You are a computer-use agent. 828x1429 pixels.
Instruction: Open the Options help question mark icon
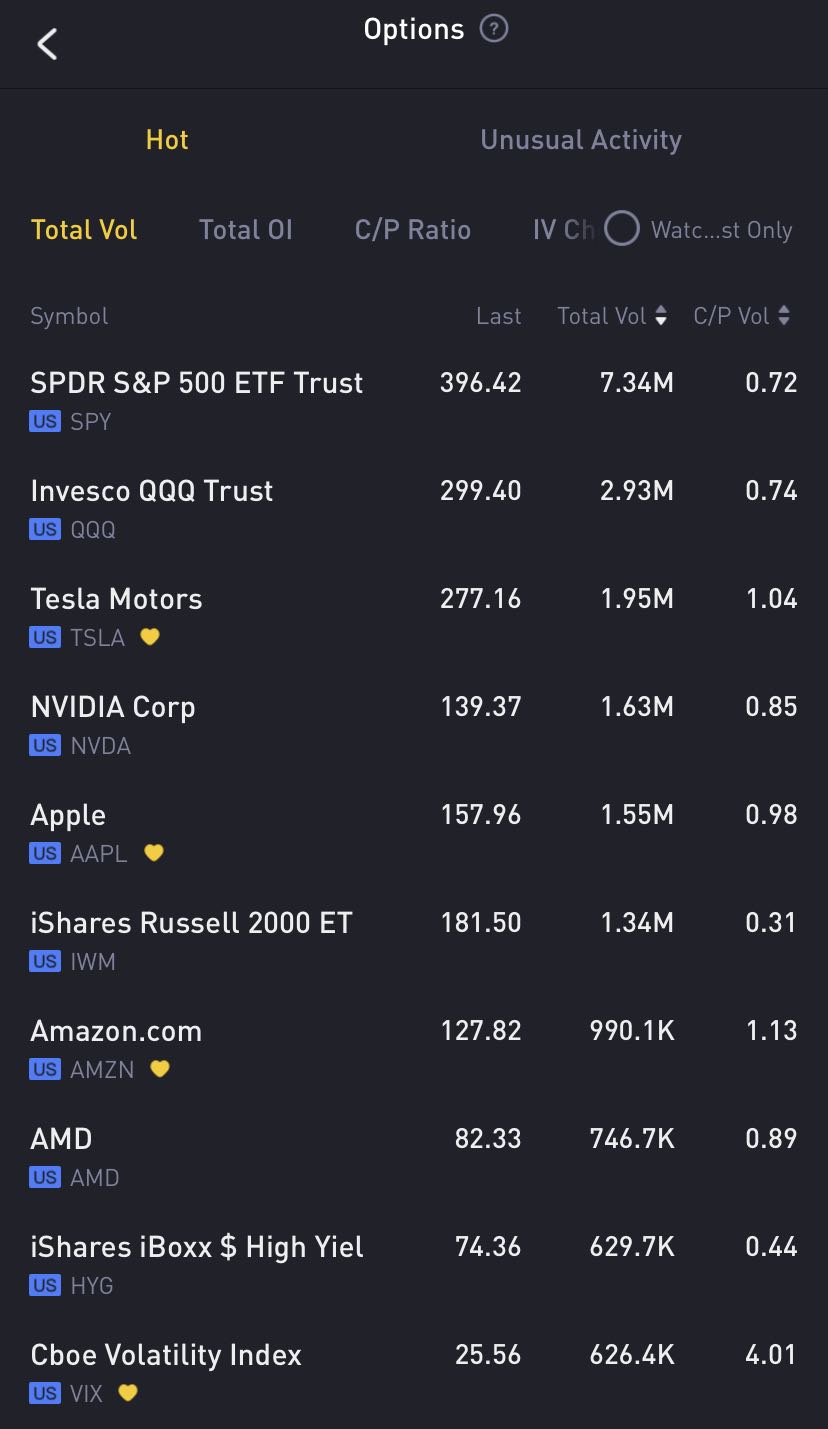tap(494, 29)
